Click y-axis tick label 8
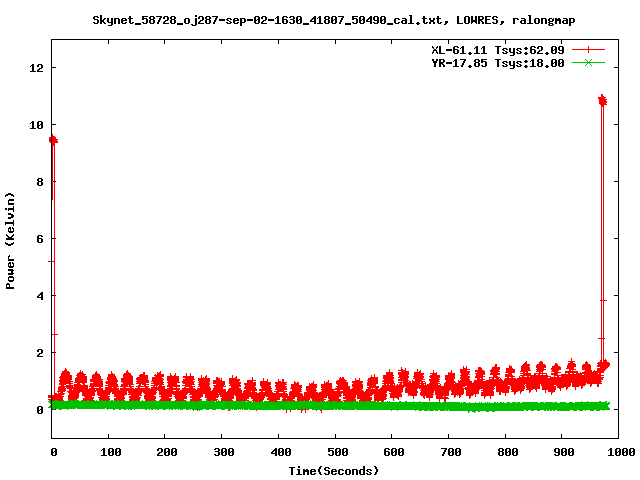640x480 pixels. 40,182
